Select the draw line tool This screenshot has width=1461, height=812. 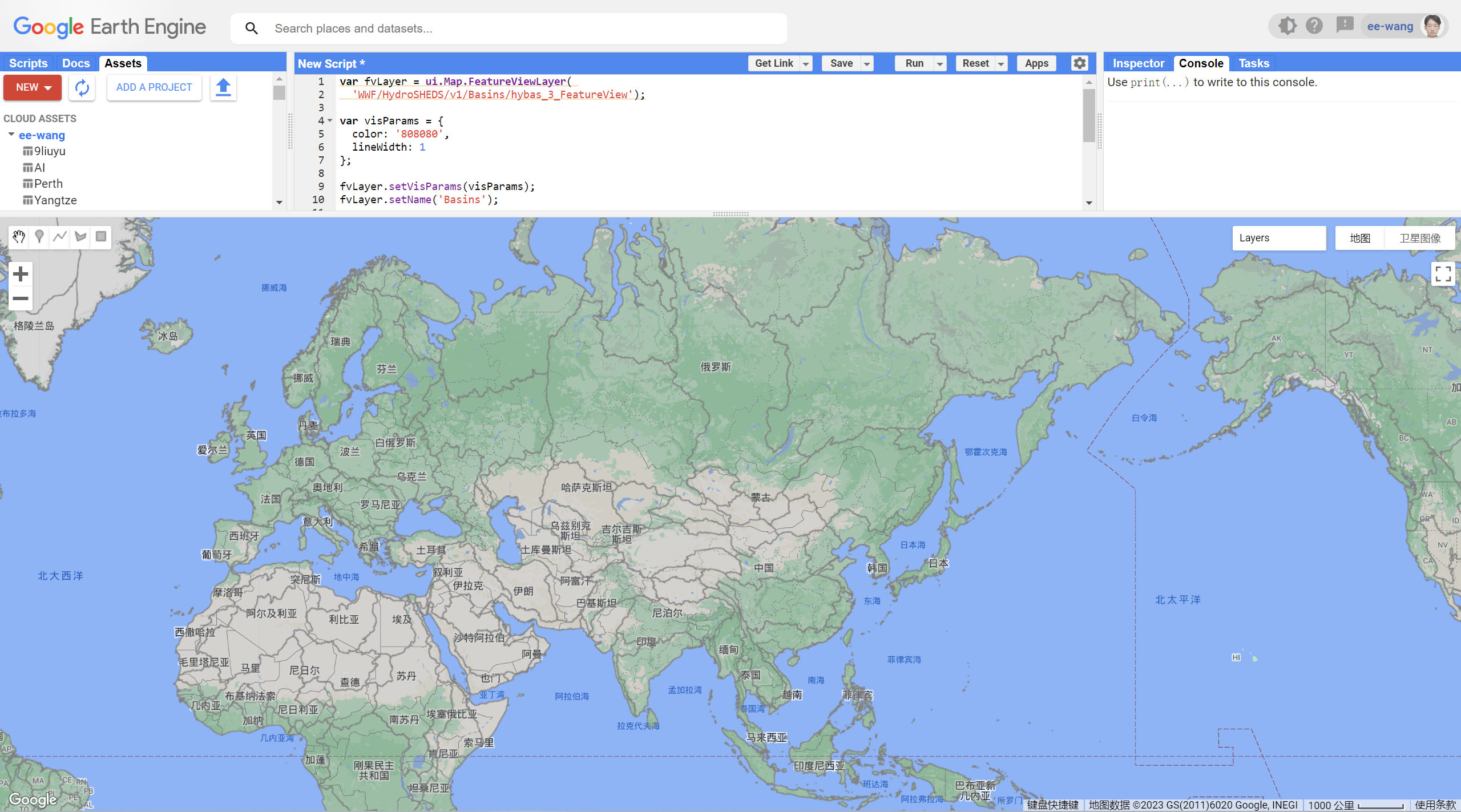tap(60, 237)
